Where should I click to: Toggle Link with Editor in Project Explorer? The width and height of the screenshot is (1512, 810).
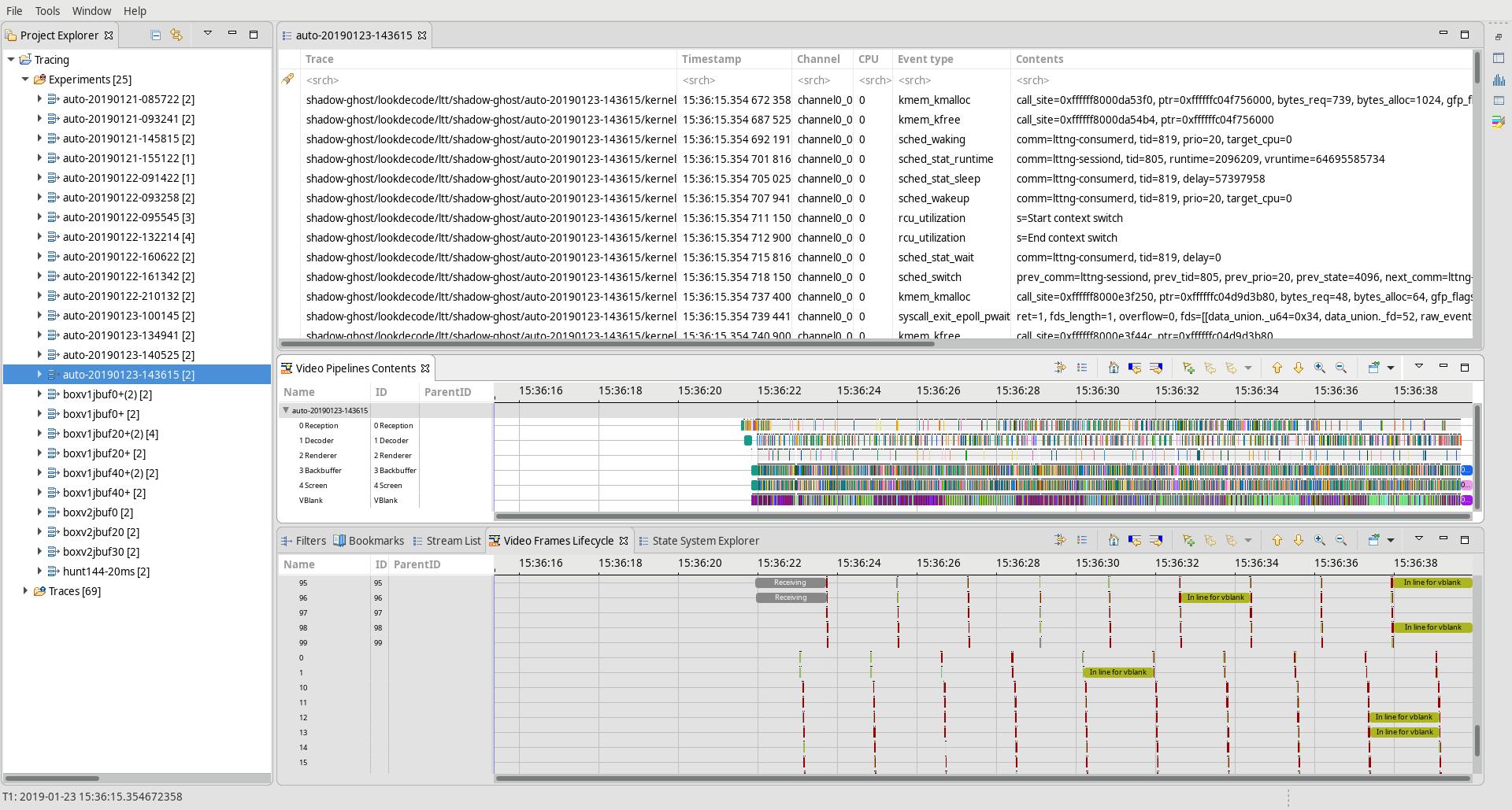click(x=176, y=35)
